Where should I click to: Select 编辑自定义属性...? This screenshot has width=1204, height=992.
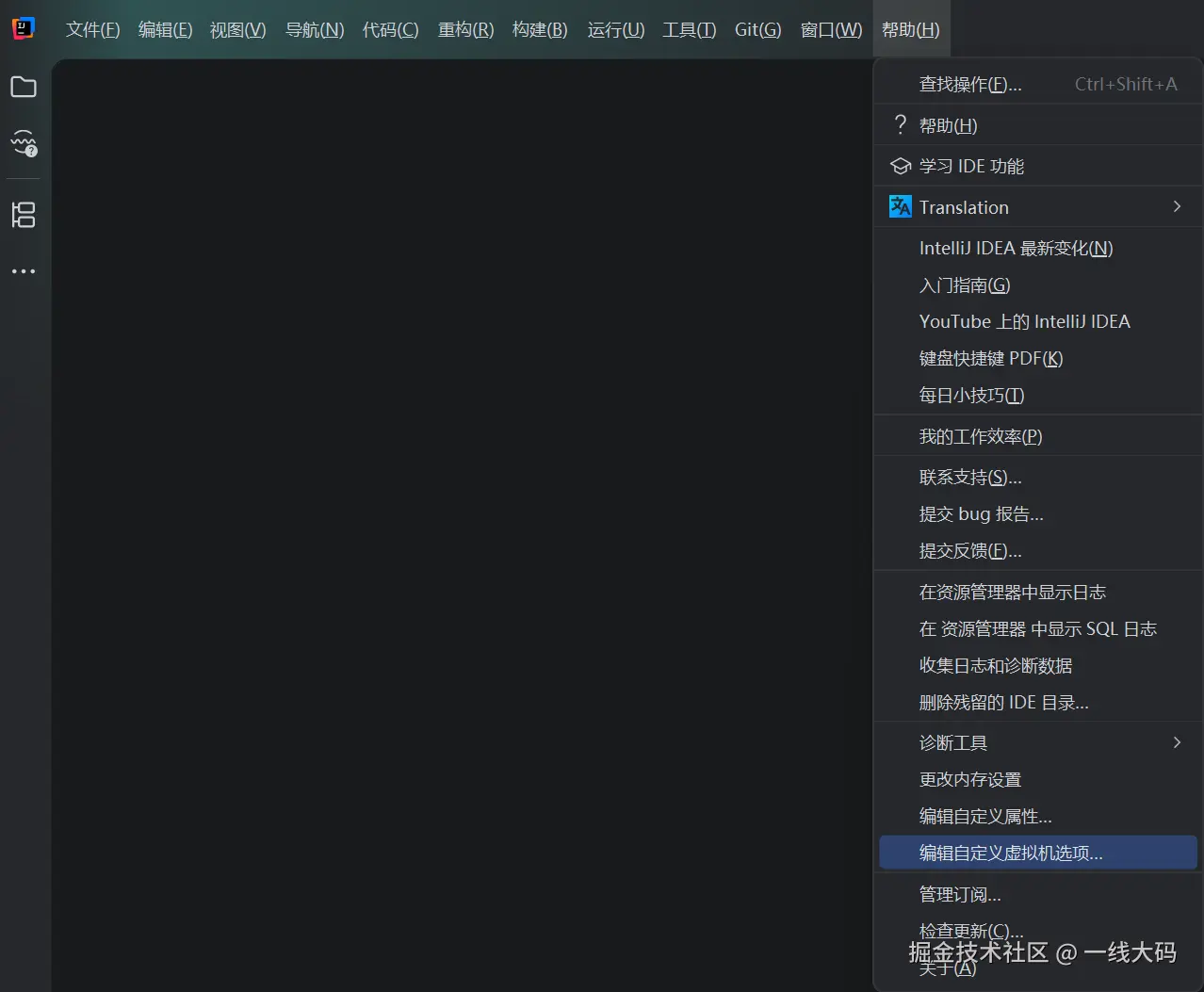tap(1038, 816)
